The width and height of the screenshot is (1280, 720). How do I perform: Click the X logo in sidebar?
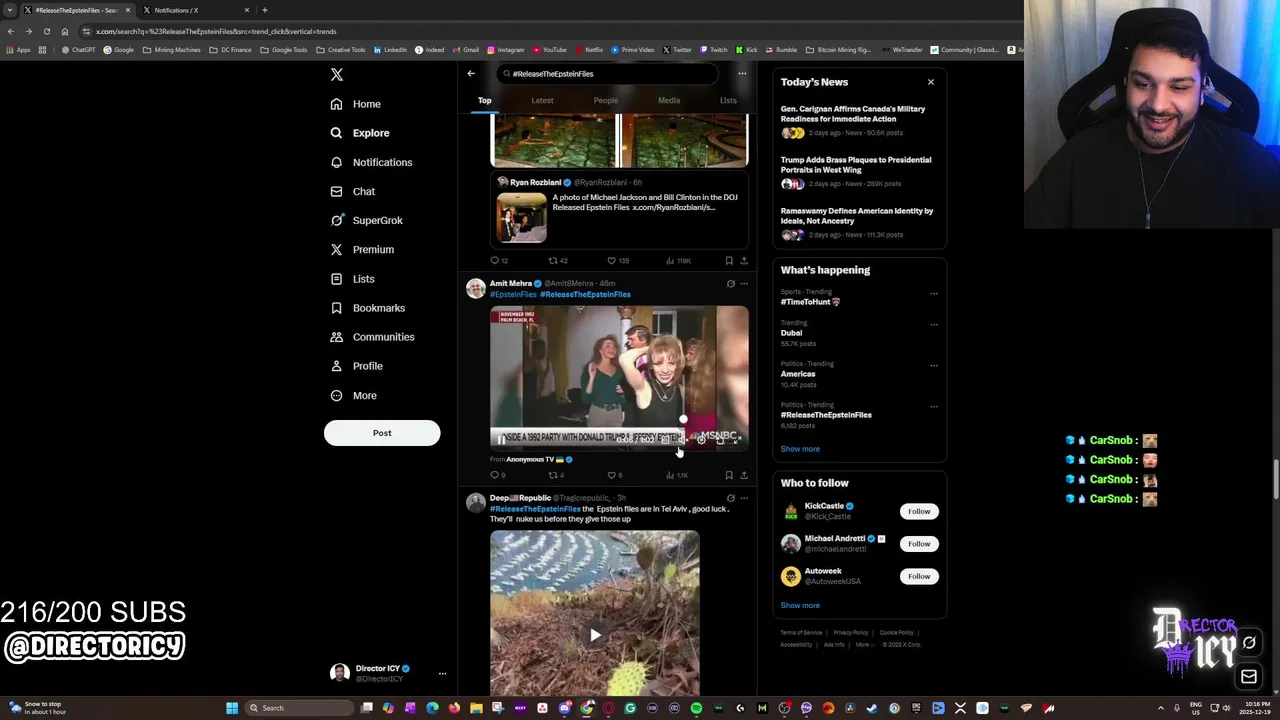point(337,75)
